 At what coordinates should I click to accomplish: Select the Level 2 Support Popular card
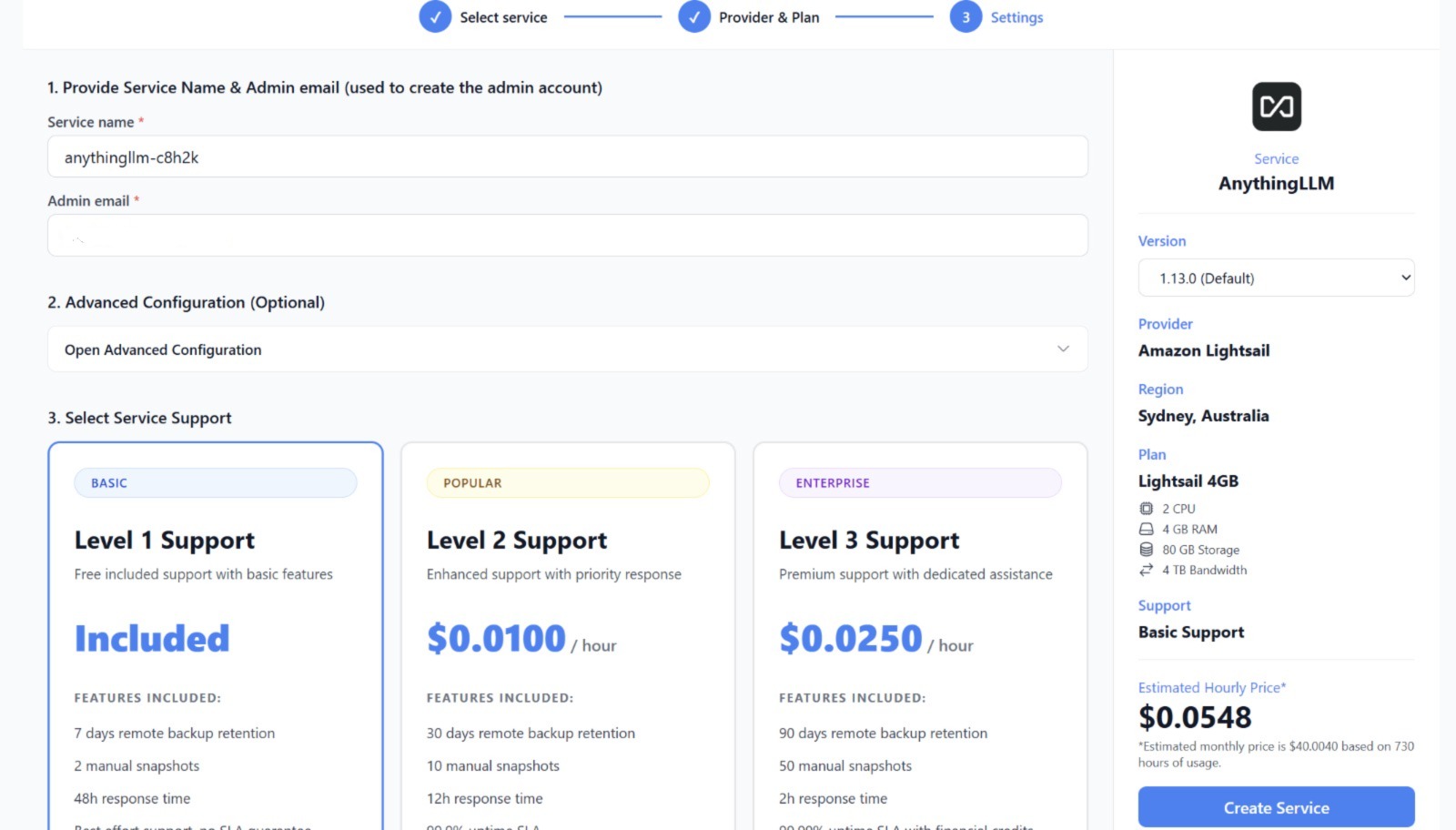click(568, 636)
